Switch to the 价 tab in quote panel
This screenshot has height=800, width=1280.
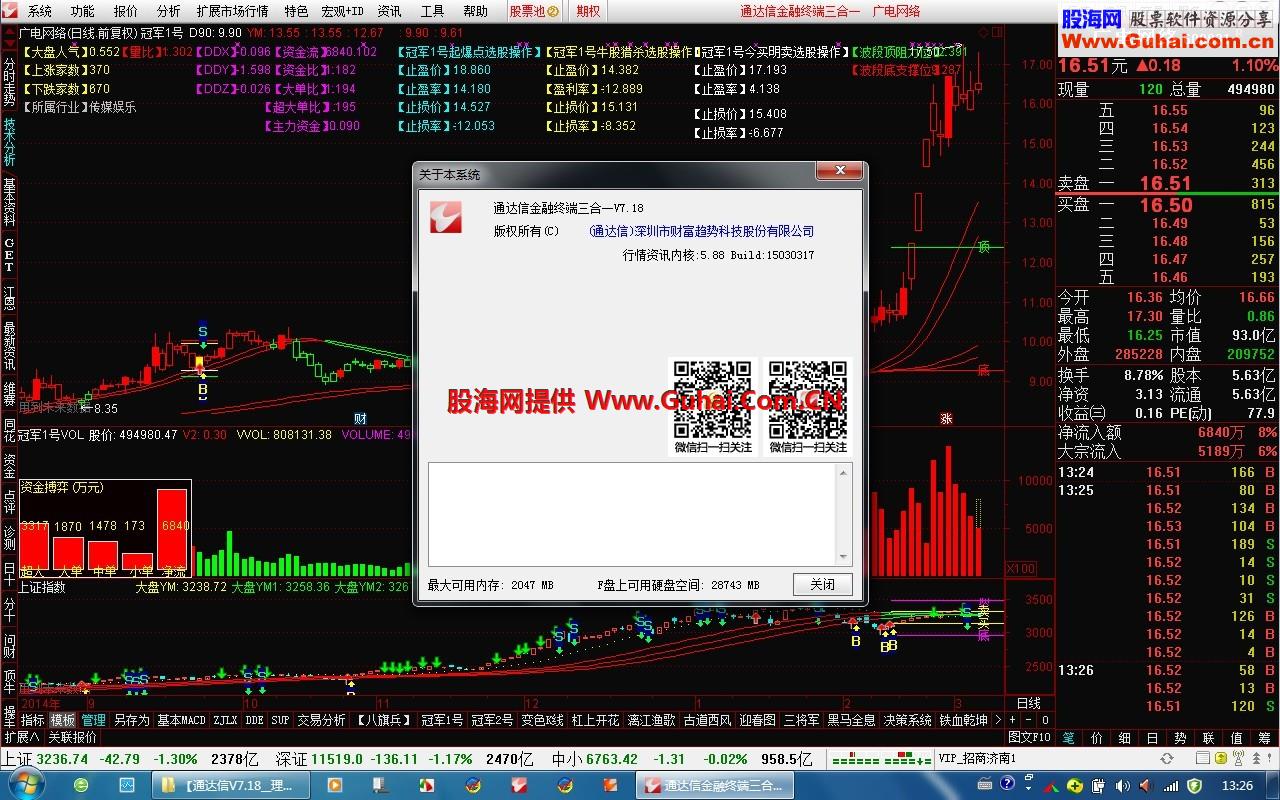pos(1096,737)
